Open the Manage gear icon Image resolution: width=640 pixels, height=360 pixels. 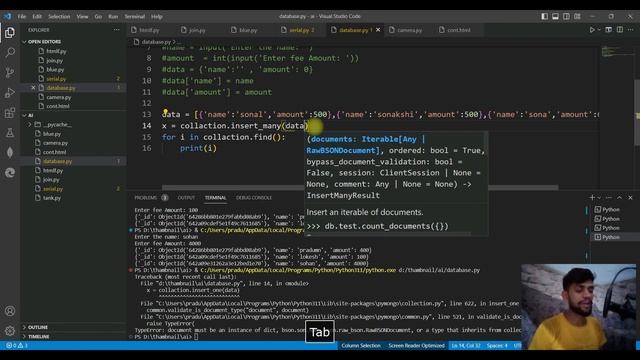[x=10, y=330]
